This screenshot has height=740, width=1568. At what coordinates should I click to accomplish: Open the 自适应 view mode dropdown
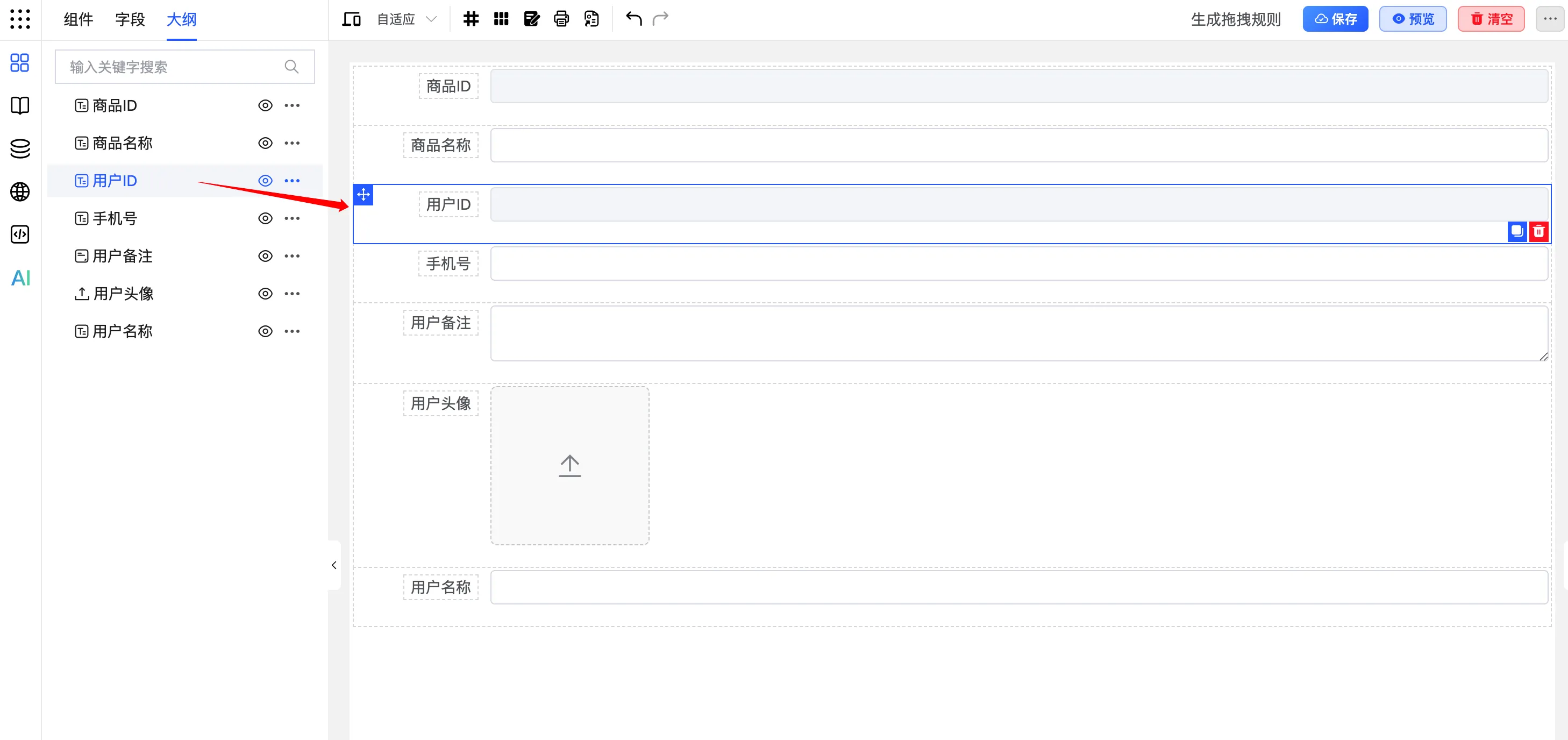tap(405, 19)
